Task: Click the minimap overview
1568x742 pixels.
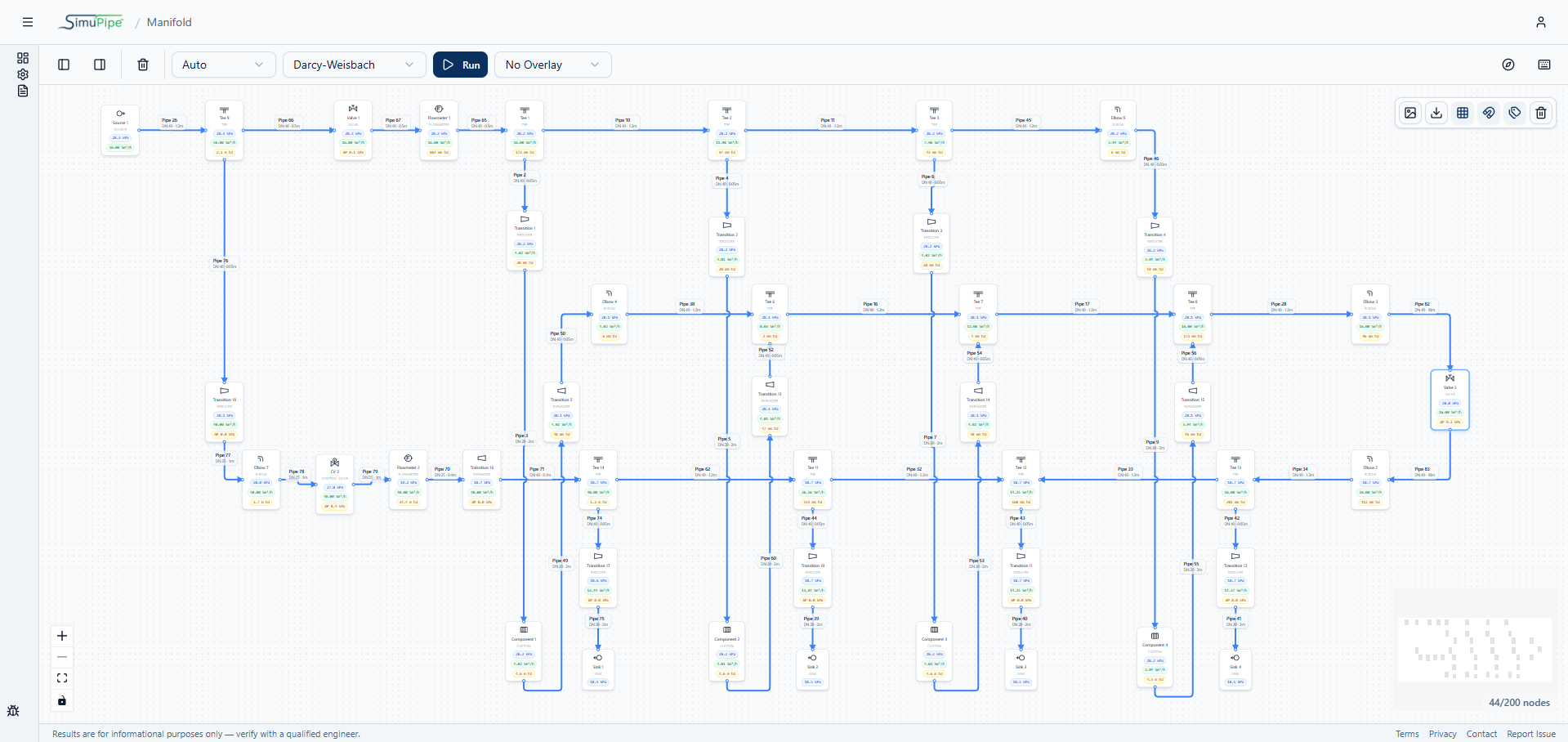Action: [x=1475, y=649]
